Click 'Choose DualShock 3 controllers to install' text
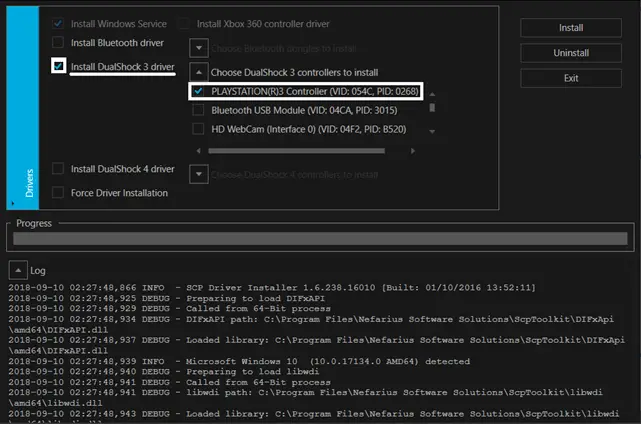This screenshot has width=641, height=424. 294,73
